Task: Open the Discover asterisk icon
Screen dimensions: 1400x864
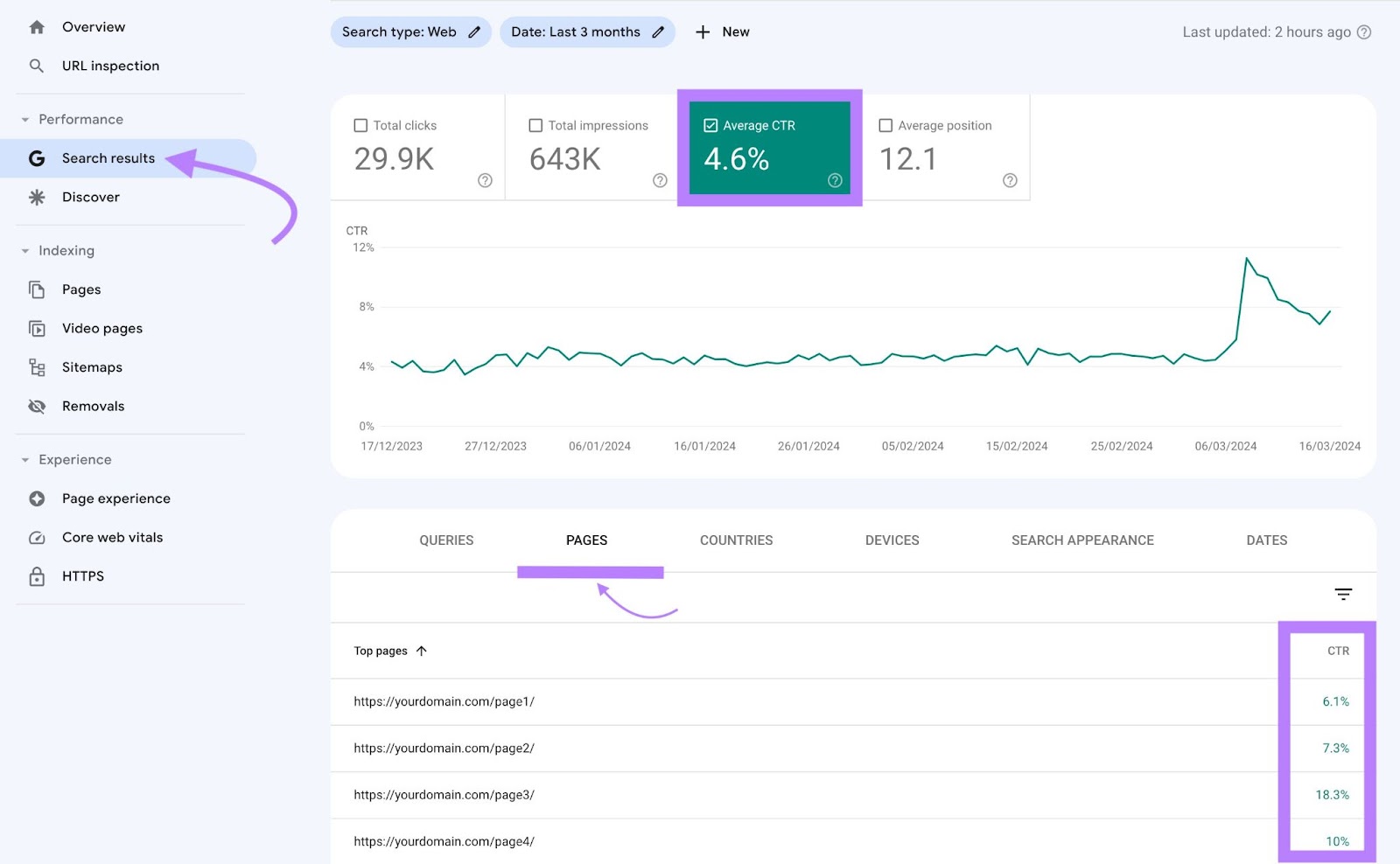Action: point(37,198)
